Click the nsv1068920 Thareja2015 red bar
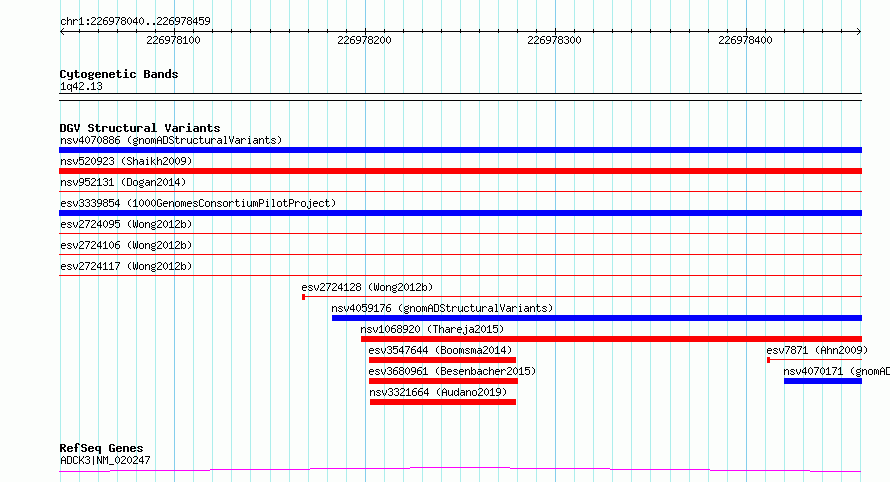890x482 pixels. pos(611,339)
